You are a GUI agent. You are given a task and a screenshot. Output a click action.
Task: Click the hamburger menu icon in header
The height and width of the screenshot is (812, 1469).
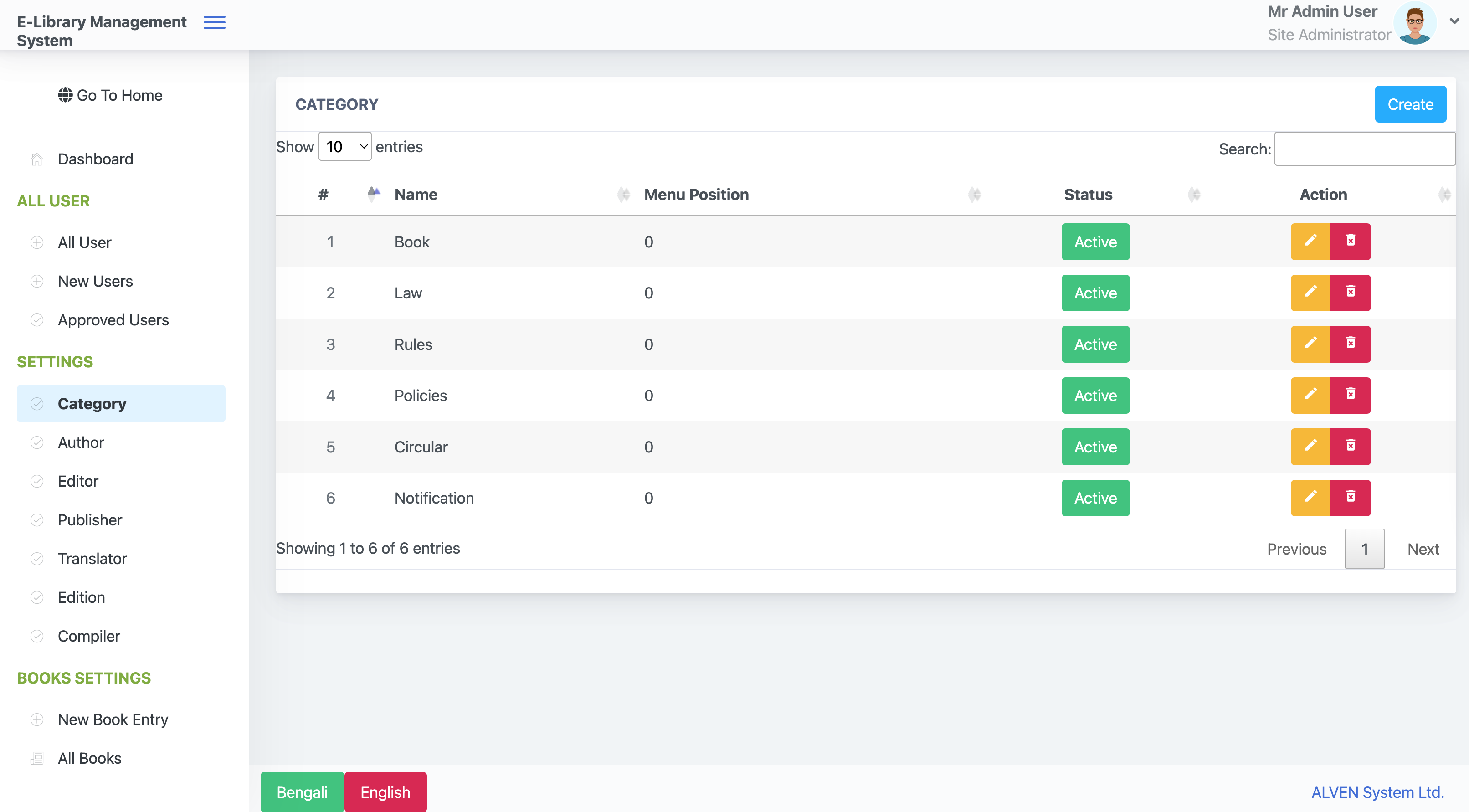pos(215,22)
